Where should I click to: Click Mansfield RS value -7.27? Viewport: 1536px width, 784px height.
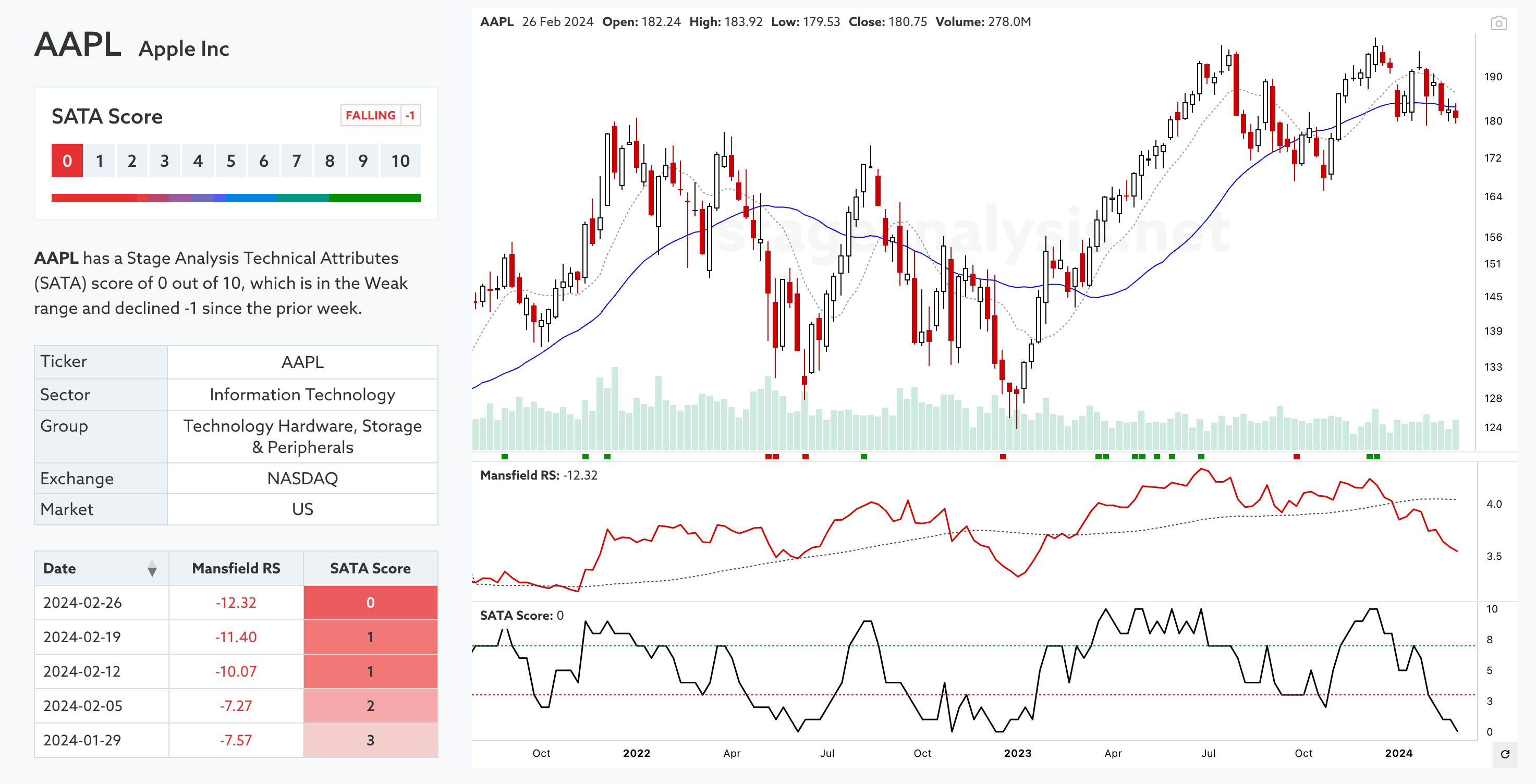[236, 706]
